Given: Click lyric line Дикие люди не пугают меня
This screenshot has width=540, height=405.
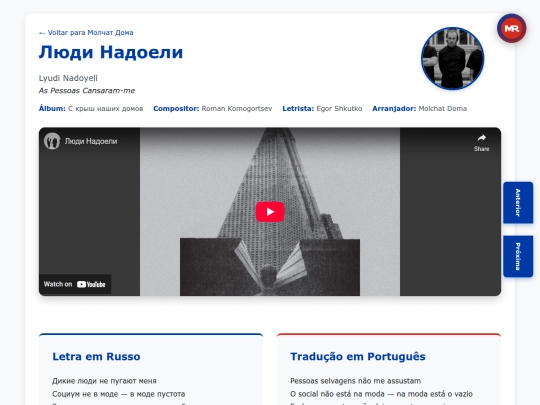Looking at the screenshot, I should point(104,381).
